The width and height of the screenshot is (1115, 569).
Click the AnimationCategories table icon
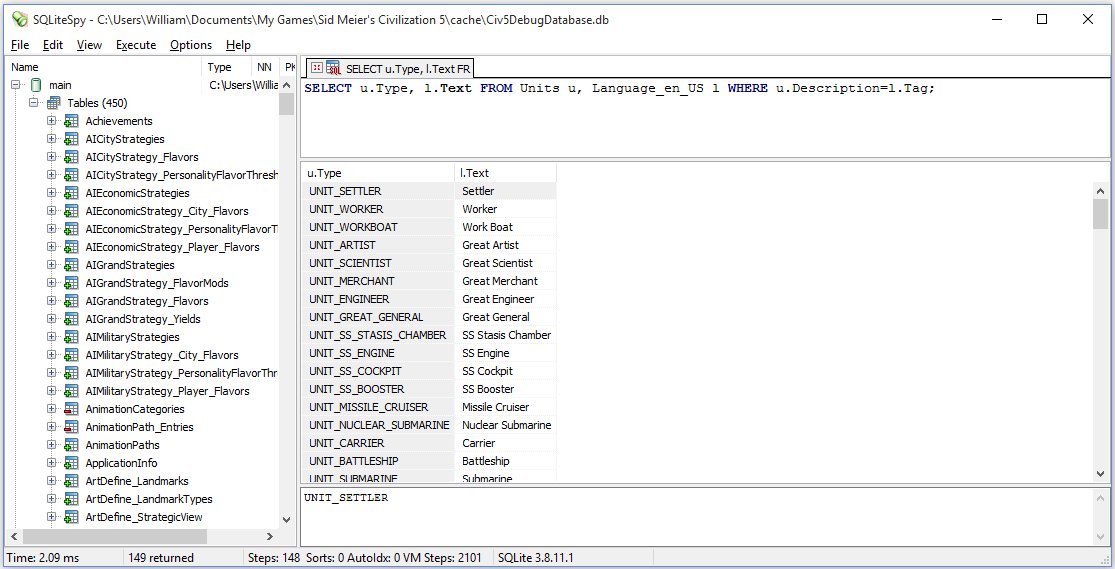[71, 409]
